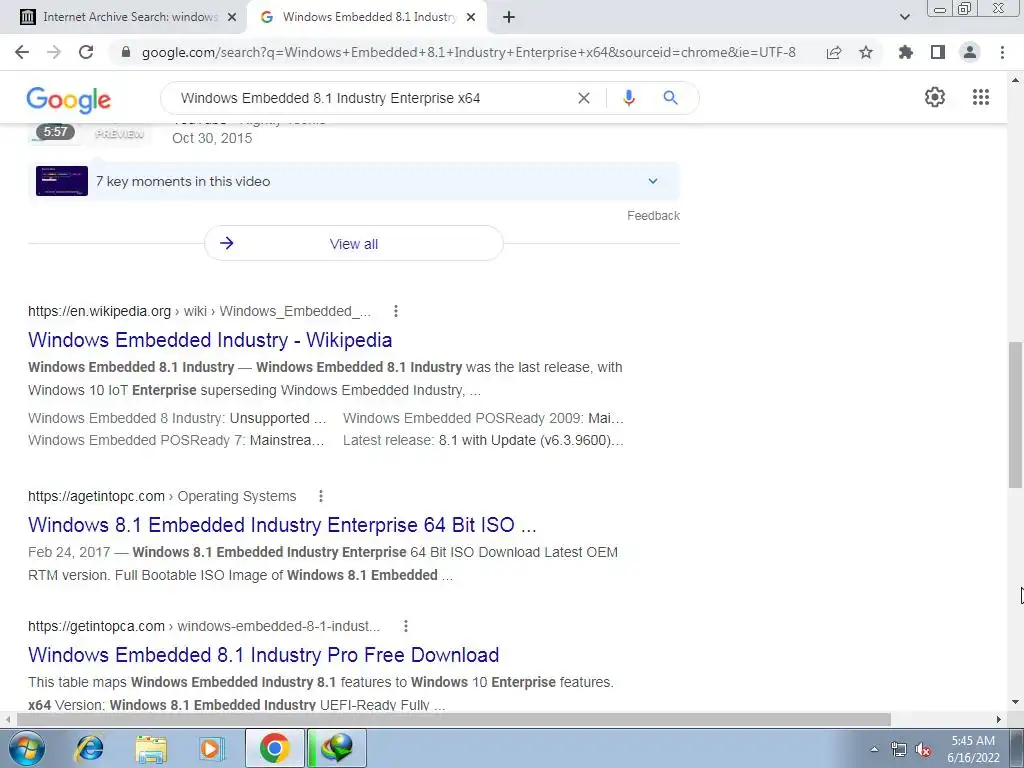Click the vertical scrollbar thumb
This screenshot has width=1024, height=768.
(x=1015, y=415)
